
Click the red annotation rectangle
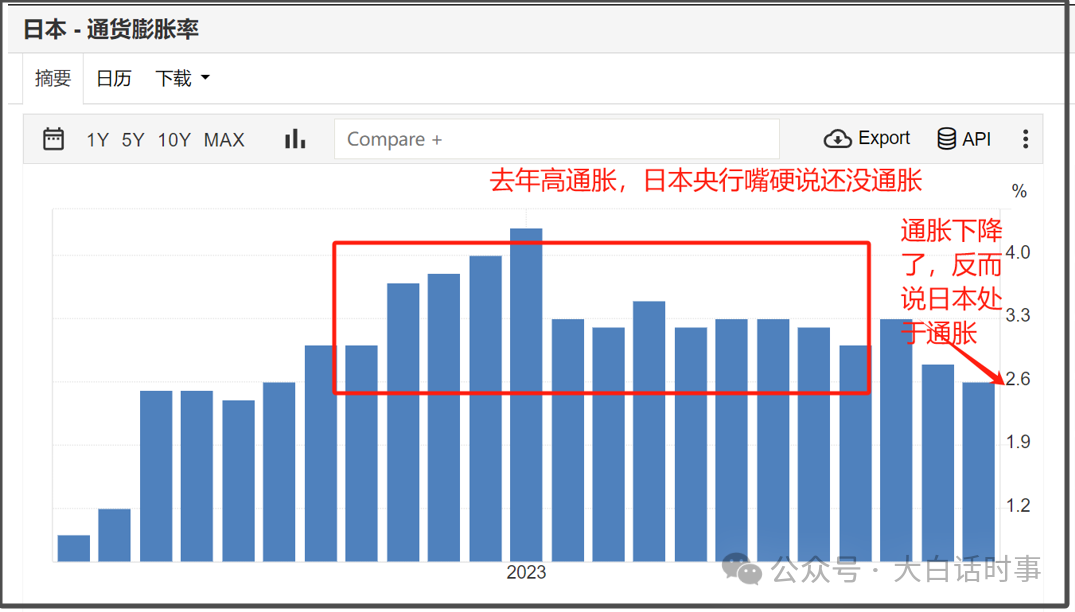pyautogui.click(x=601, y=243)
